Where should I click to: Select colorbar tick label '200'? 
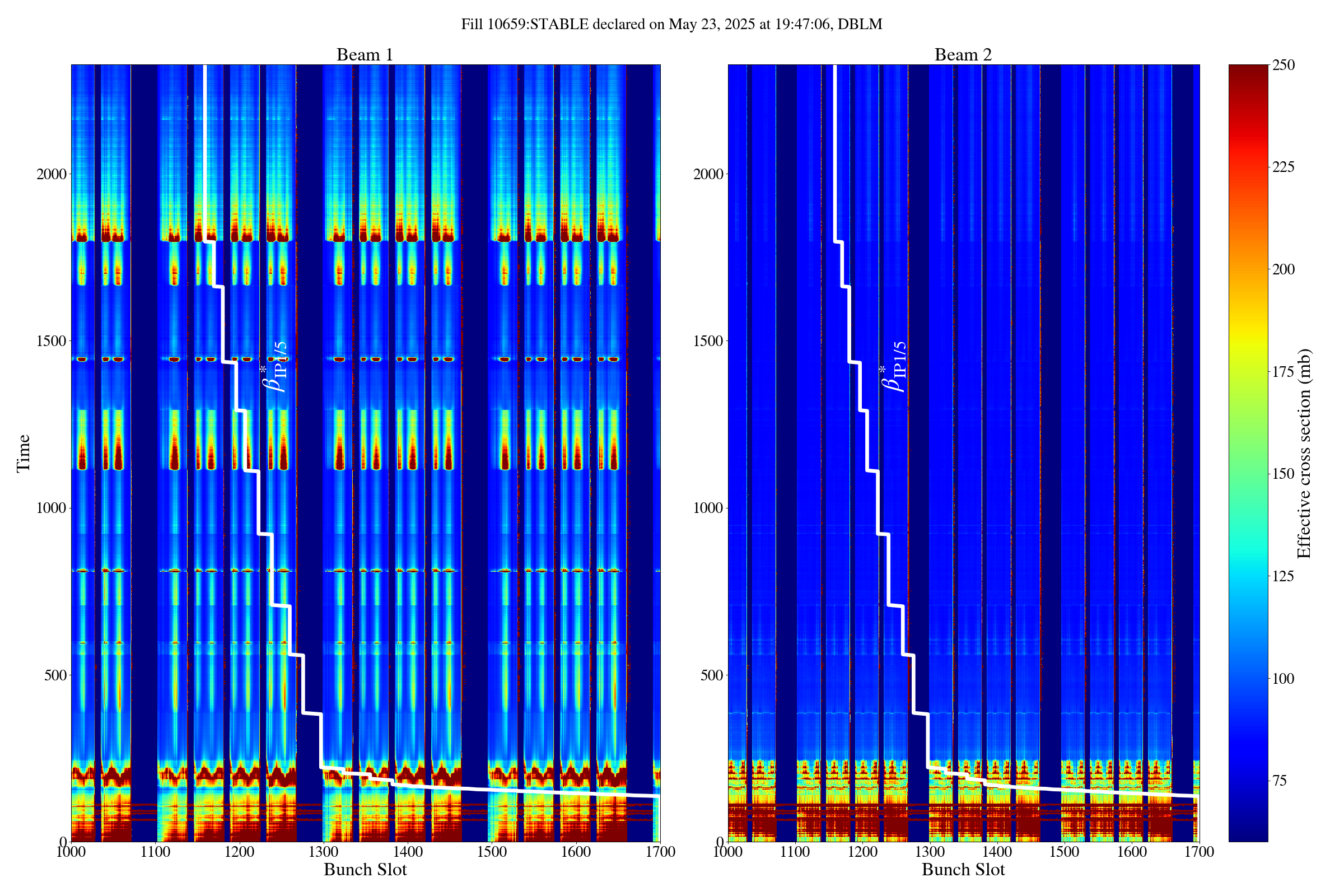(x=1284, y=270)
